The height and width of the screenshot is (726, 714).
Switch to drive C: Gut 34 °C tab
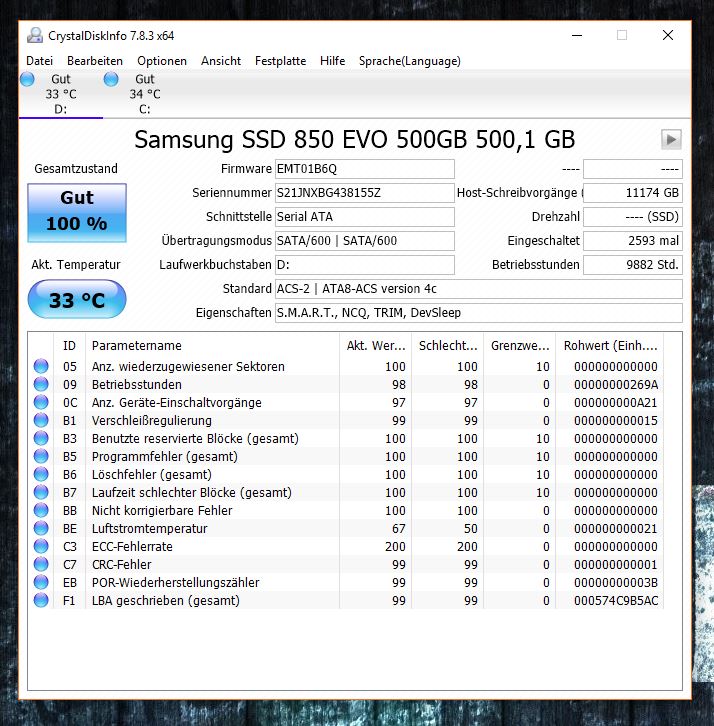point(145,94)
